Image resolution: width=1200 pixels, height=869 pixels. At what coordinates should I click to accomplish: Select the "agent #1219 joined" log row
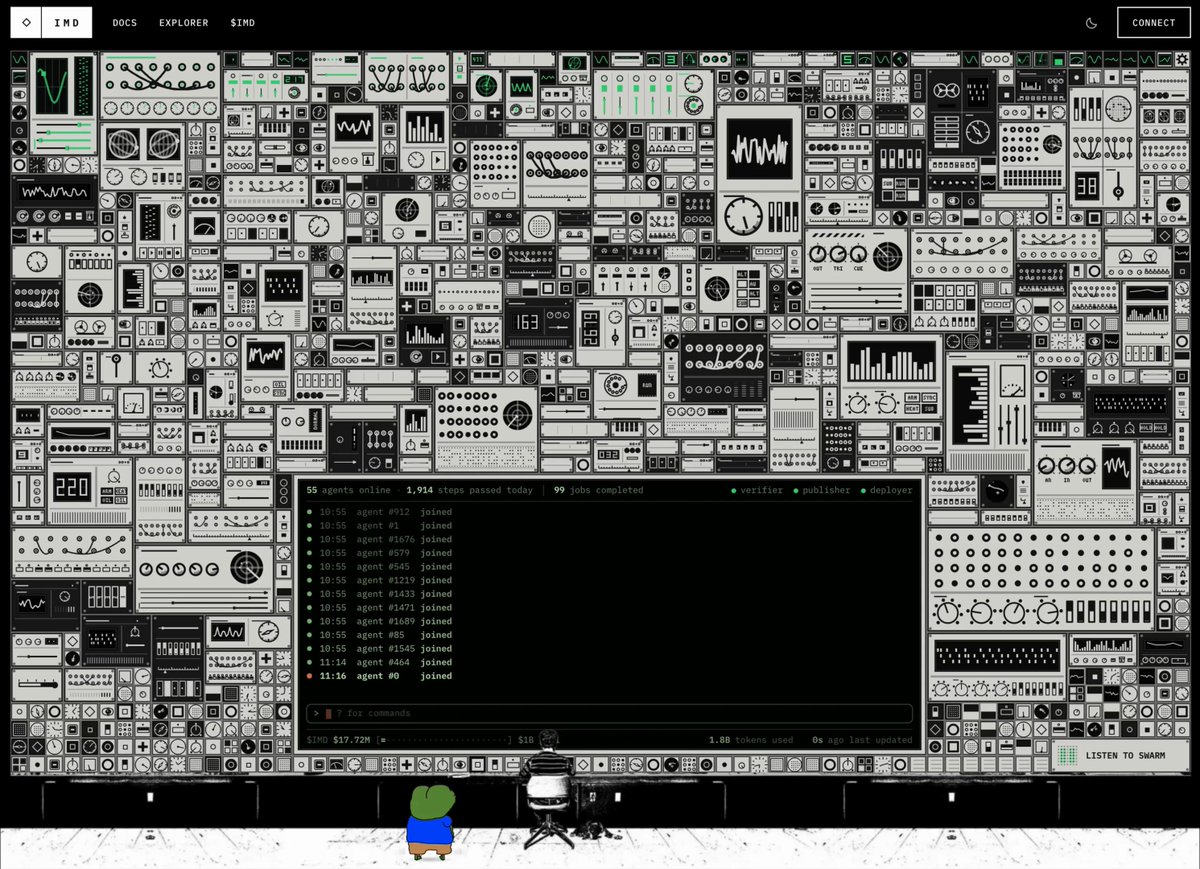point(379,580)
